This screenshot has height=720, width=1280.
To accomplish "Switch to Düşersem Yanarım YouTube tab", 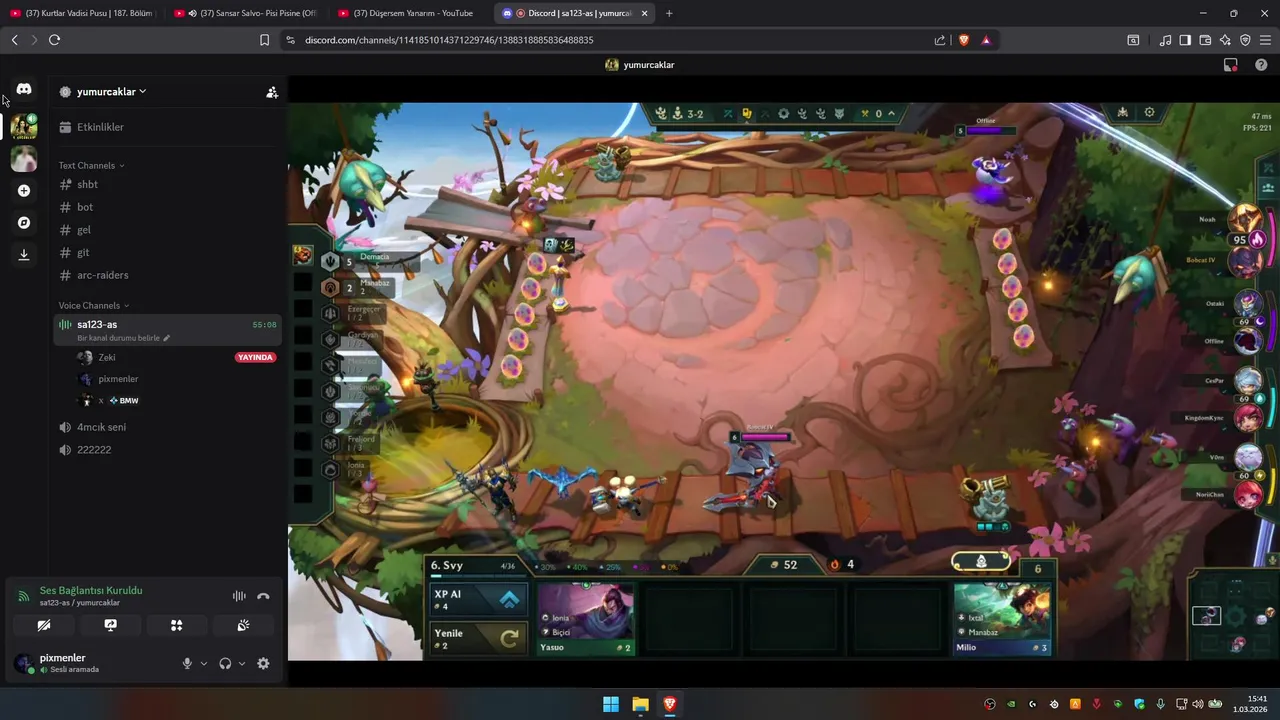I will (x=410, y=13).
